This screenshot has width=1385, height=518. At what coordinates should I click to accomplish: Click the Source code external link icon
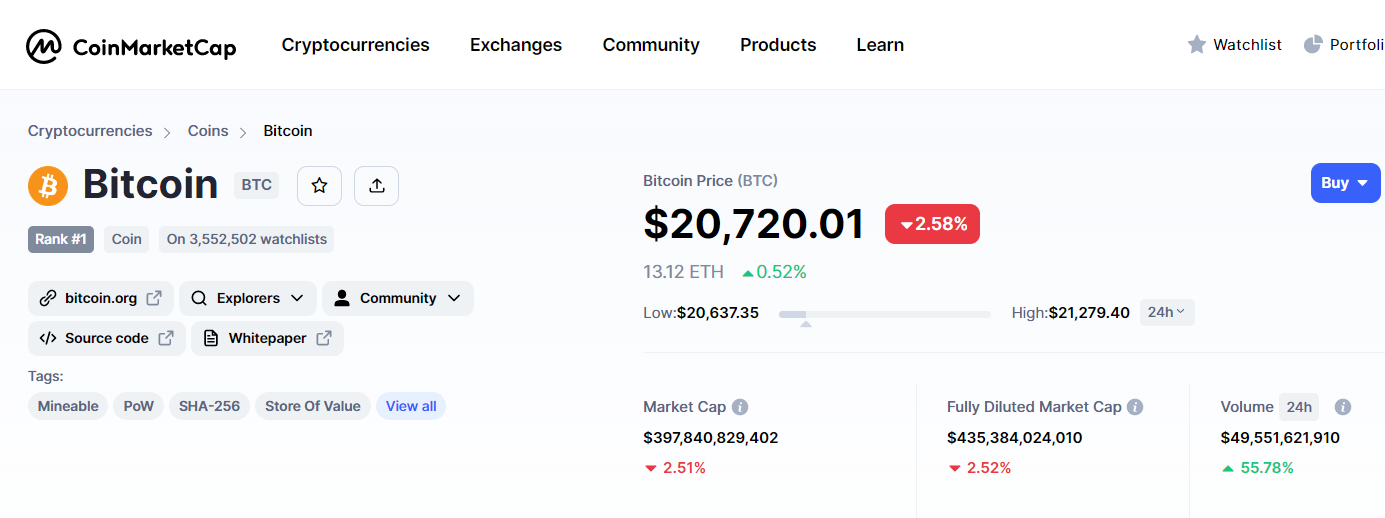tap(166, 338)
